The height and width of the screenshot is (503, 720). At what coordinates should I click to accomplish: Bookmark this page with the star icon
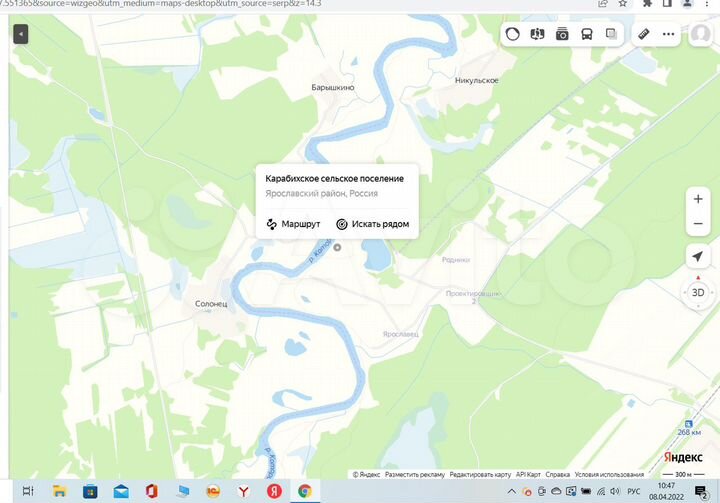pos(623,4)
